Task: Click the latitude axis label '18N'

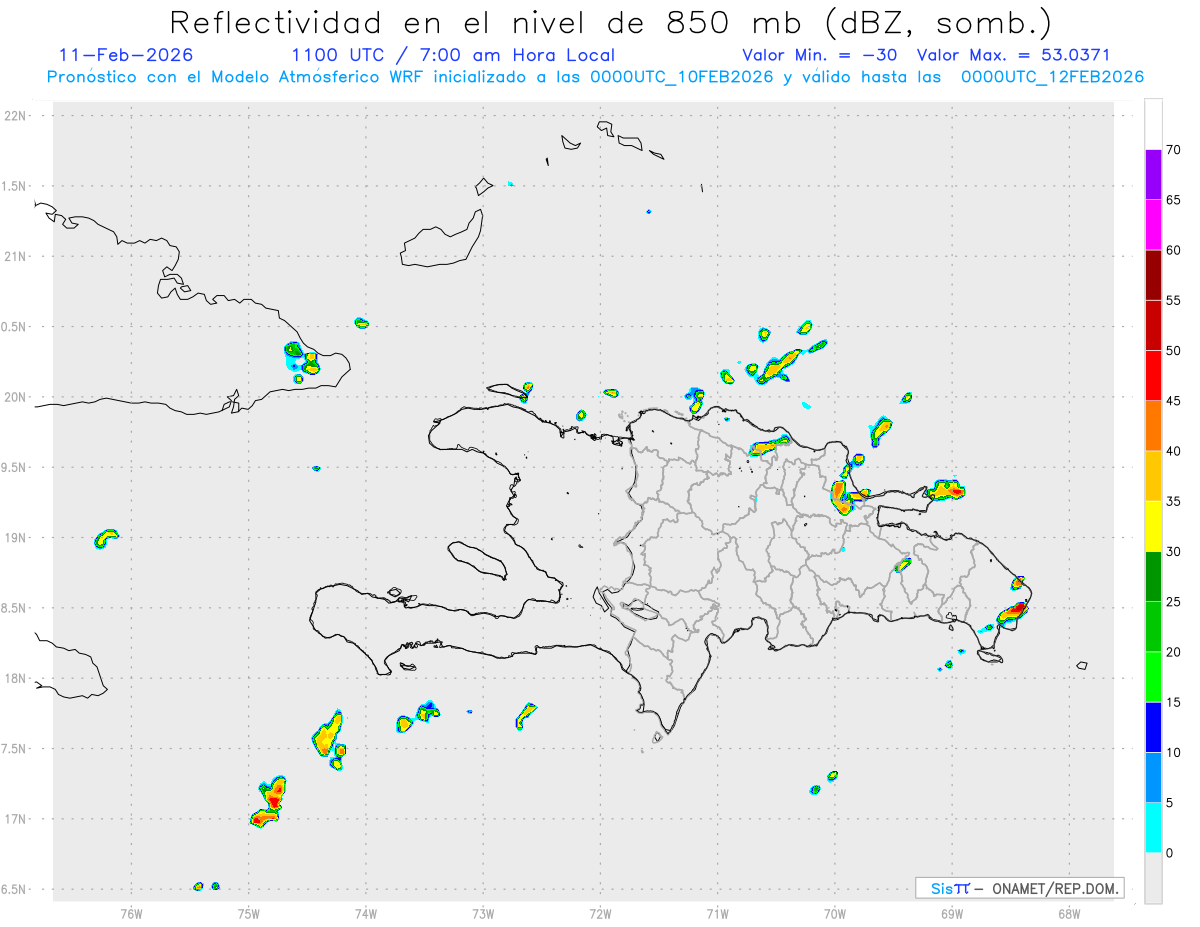Action: 15,679
